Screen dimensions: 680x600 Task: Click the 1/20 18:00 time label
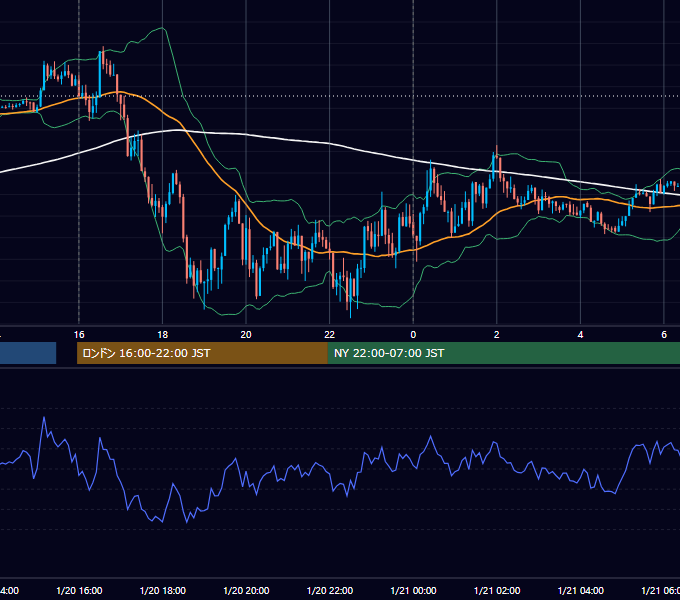pos(163,590)
